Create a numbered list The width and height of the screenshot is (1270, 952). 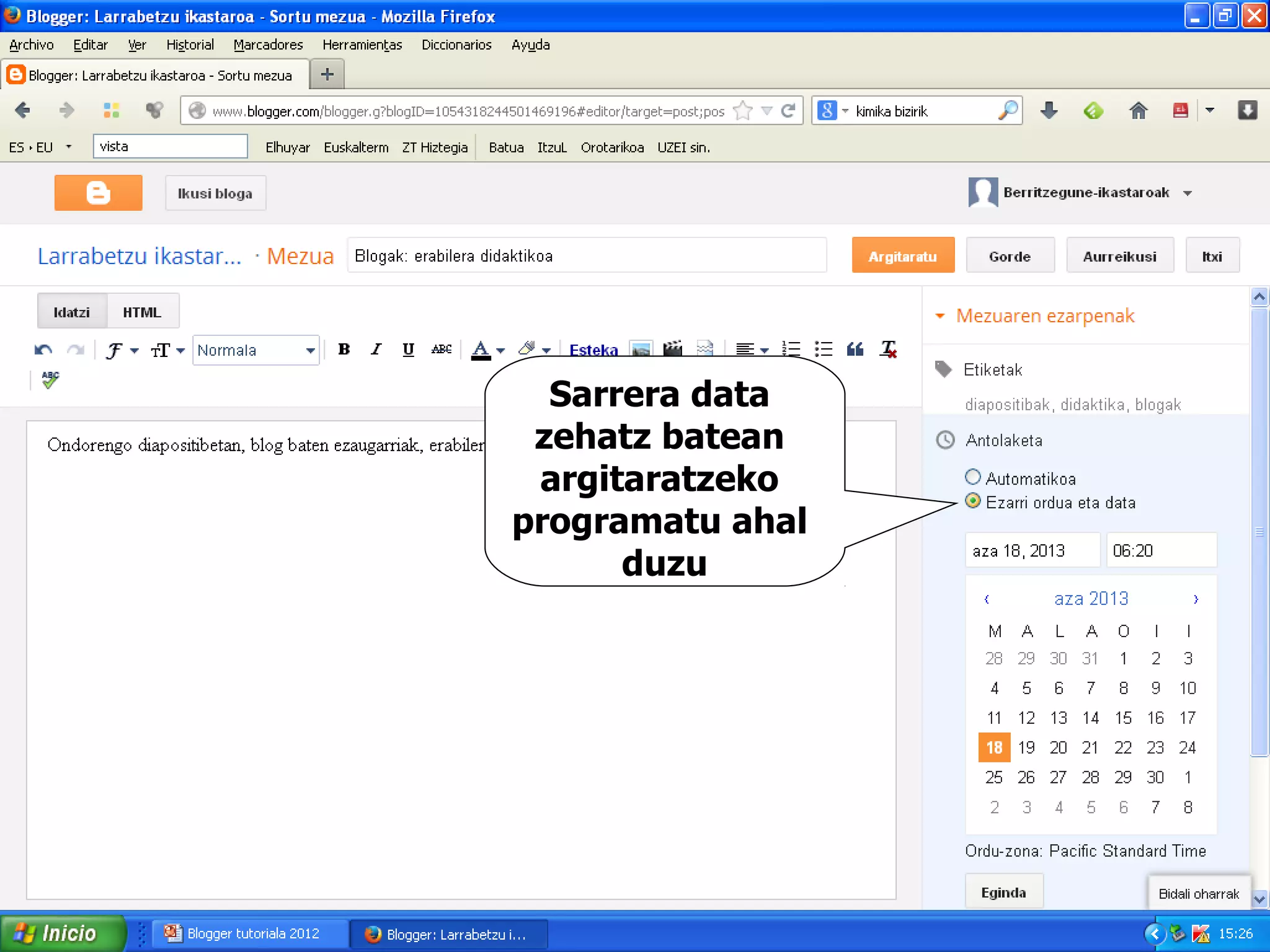[x=791, y=350]
